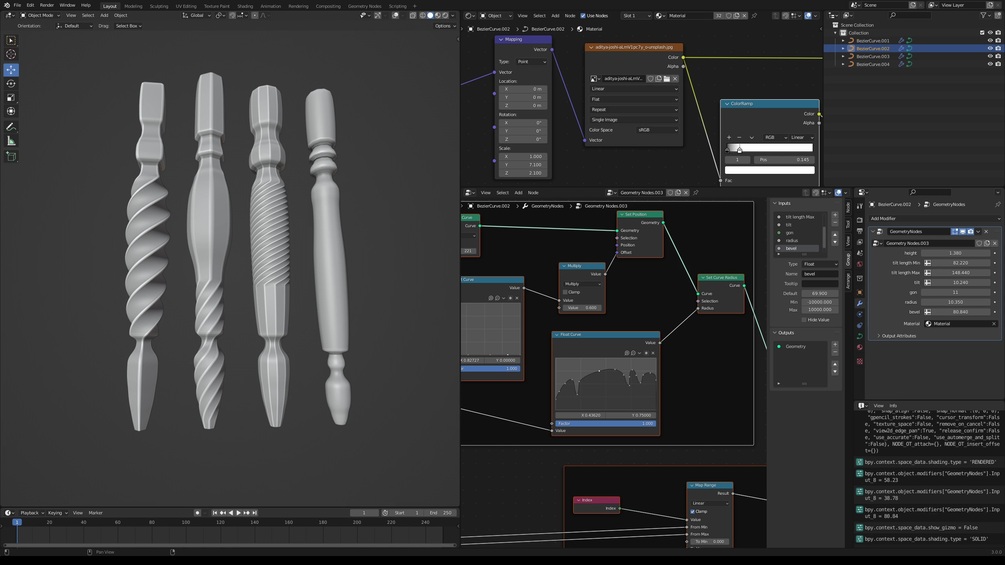Add a new group input with plus button
1005x565 pixels.
click(835, 216)
